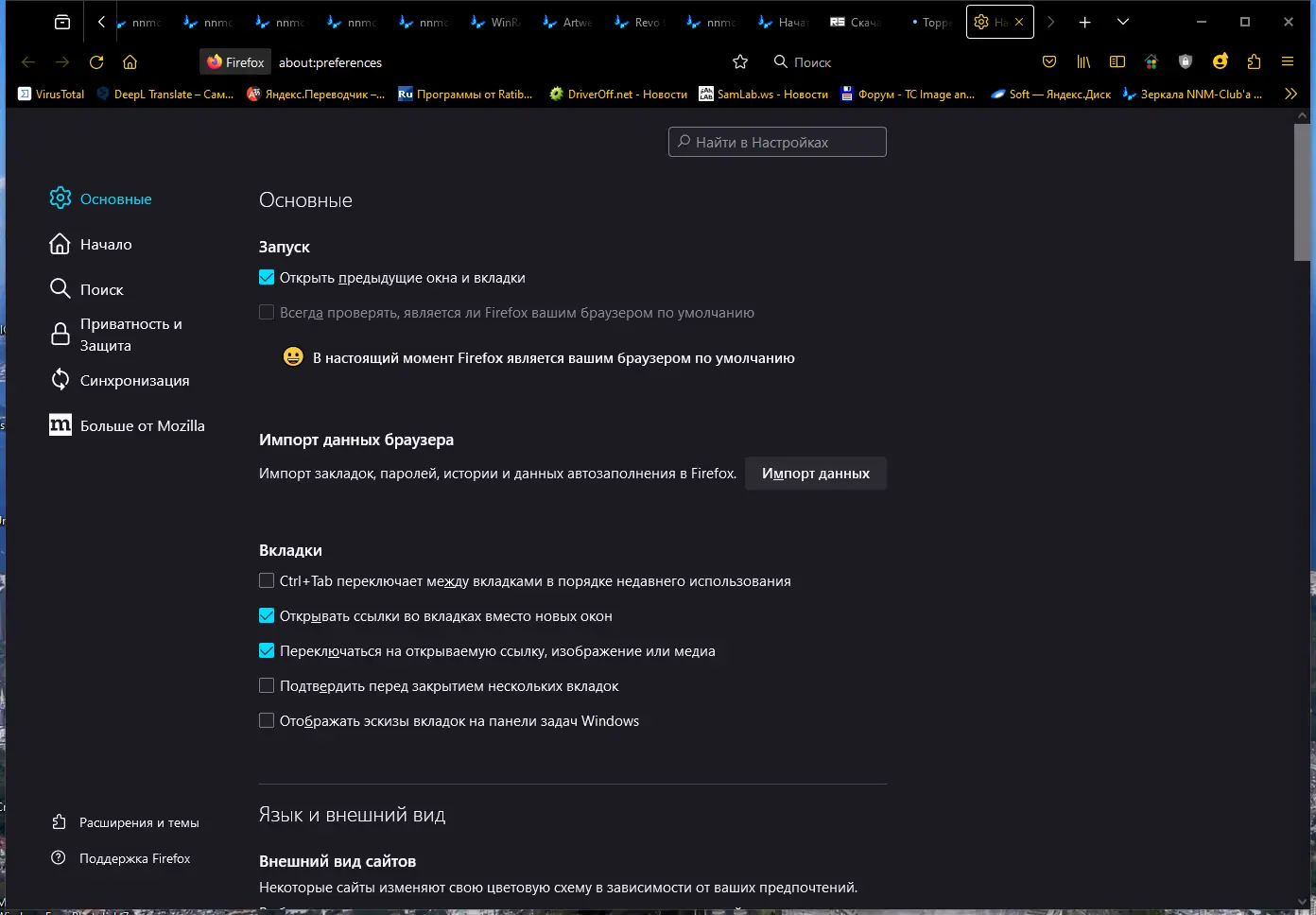Disable opening links in tabs
1316x915 pixels.
267,615
